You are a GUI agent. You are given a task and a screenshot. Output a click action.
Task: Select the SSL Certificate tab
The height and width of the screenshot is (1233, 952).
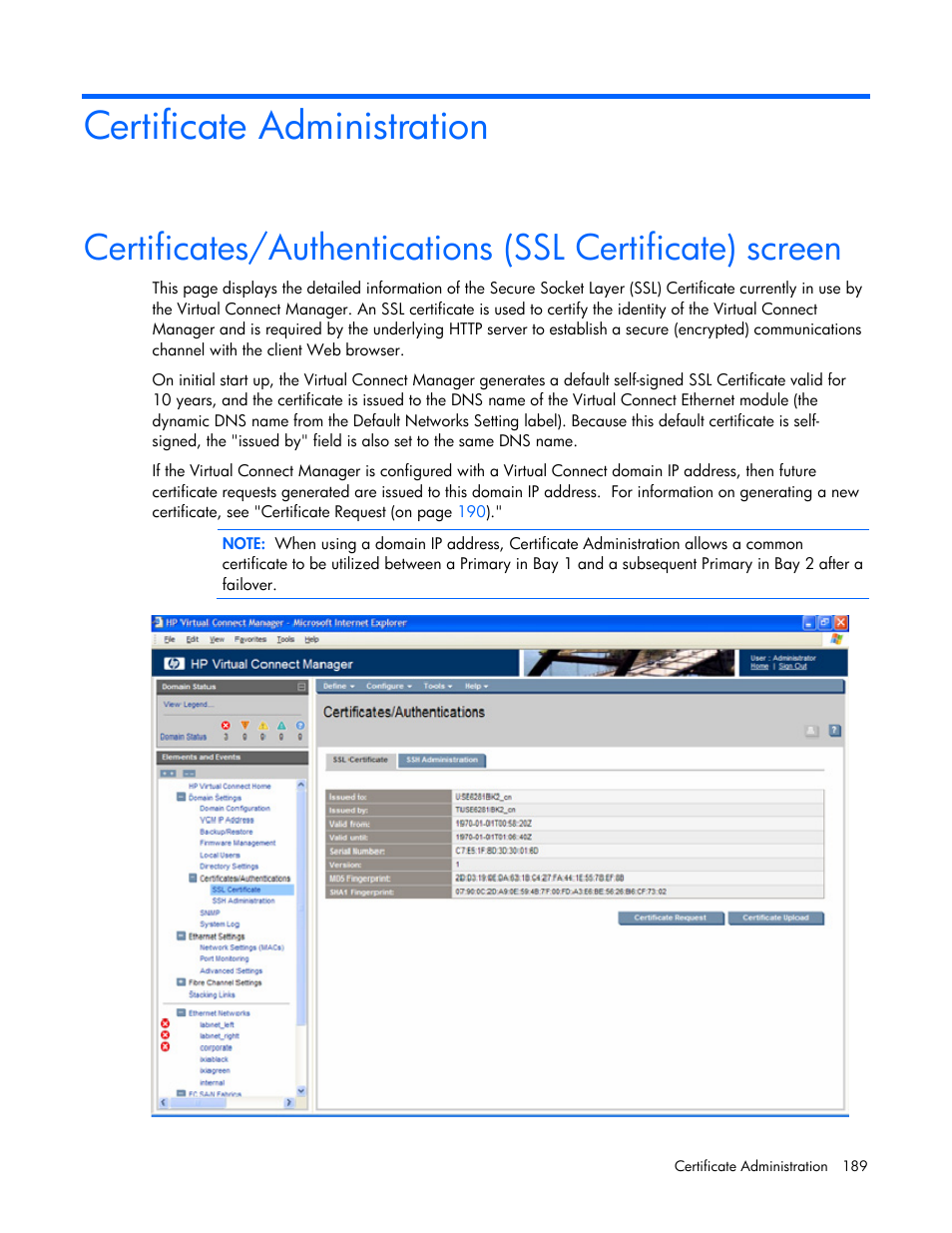[360, 760]
